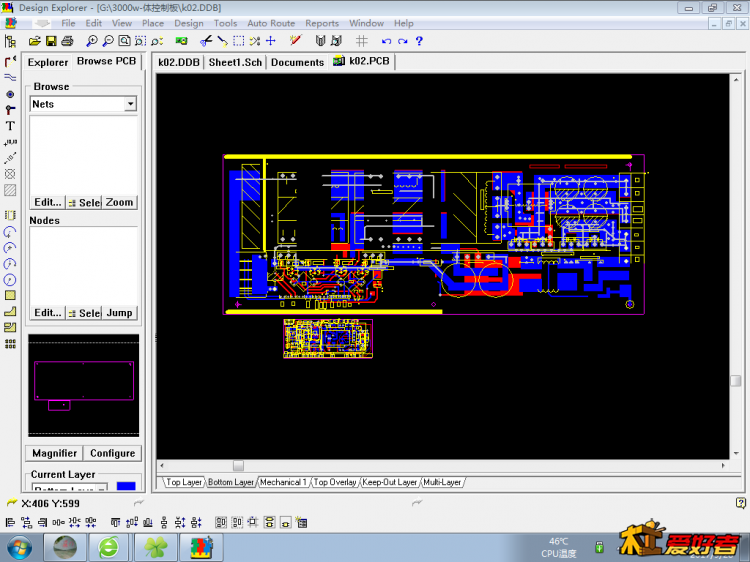The image size is (750, 562).
Task: Expand the Nets browse dropdown
Action: pyautogui.click(x=130, y=104)
